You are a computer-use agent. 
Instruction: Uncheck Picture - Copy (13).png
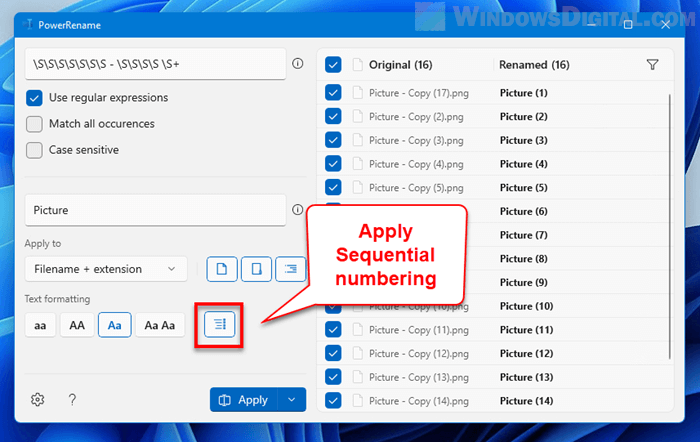tap(333, 377)
